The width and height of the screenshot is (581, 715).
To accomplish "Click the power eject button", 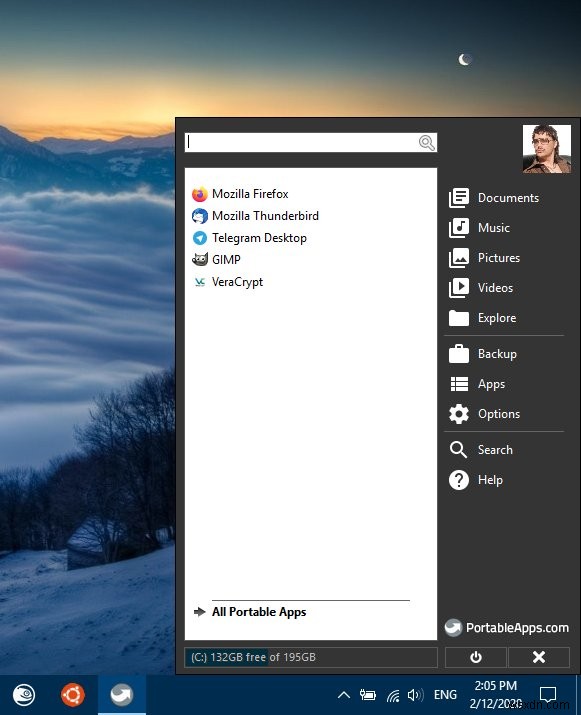I will pyautogui.click(x=476, y=657).
